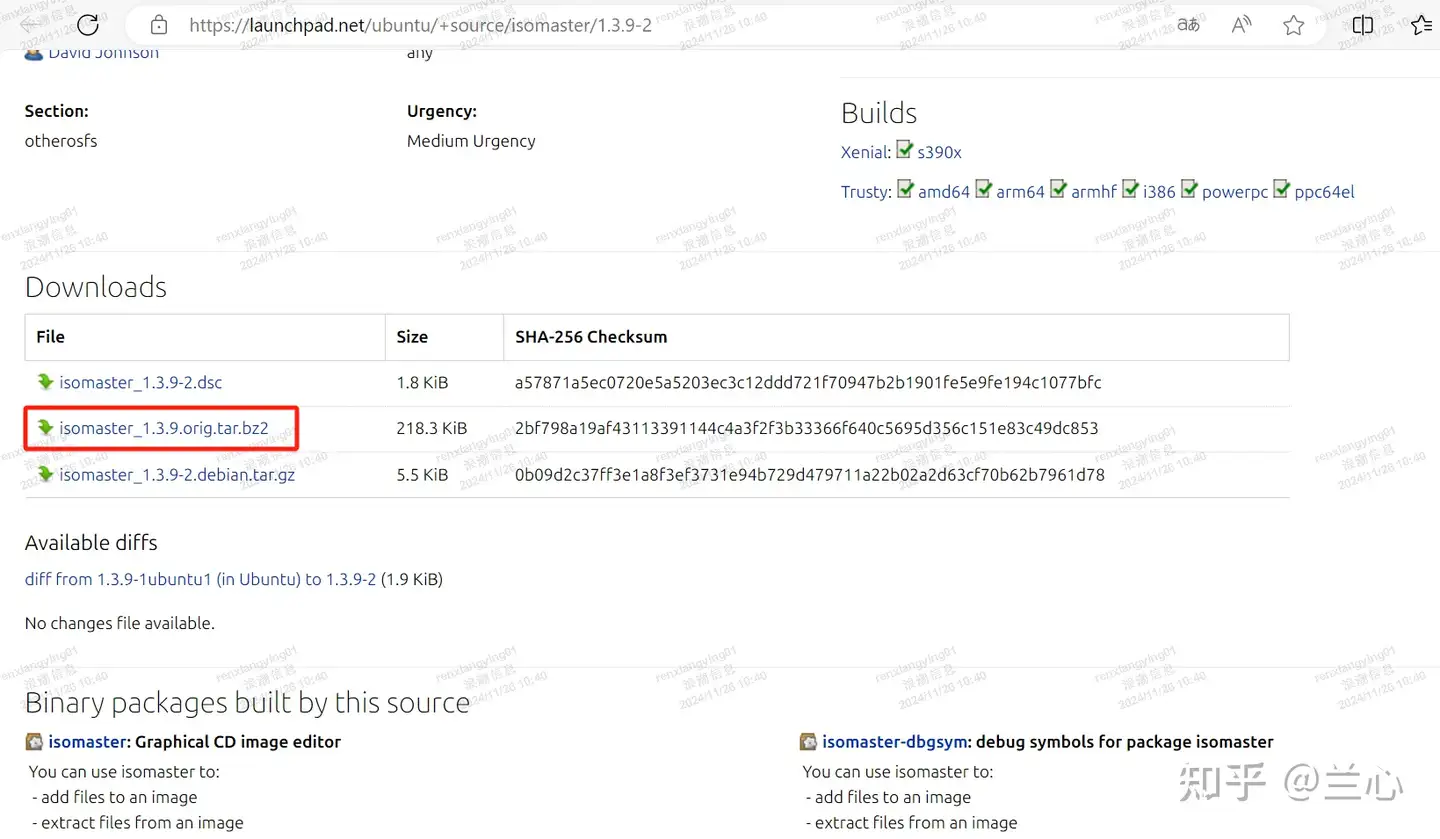Click the build success checkmark icon before arm64

pyautogui.click(x=984, y=189)
